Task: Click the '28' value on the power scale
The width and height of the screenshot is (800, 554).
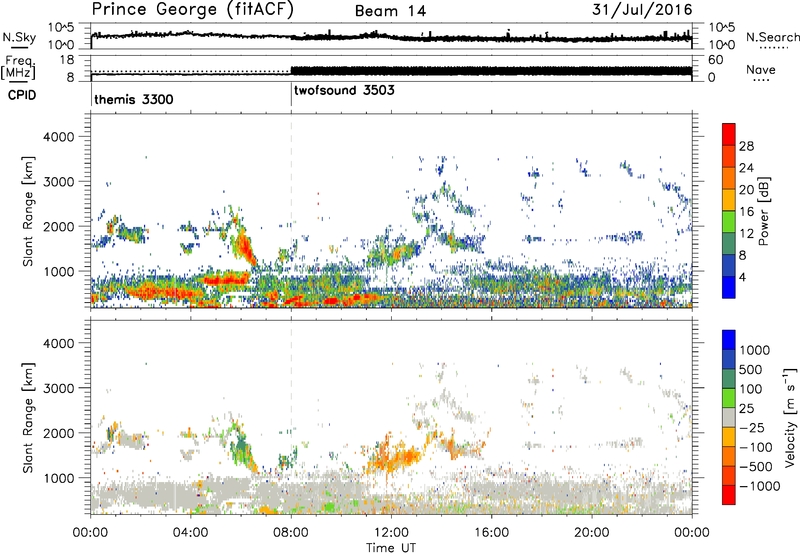Action: coord(746,146)
